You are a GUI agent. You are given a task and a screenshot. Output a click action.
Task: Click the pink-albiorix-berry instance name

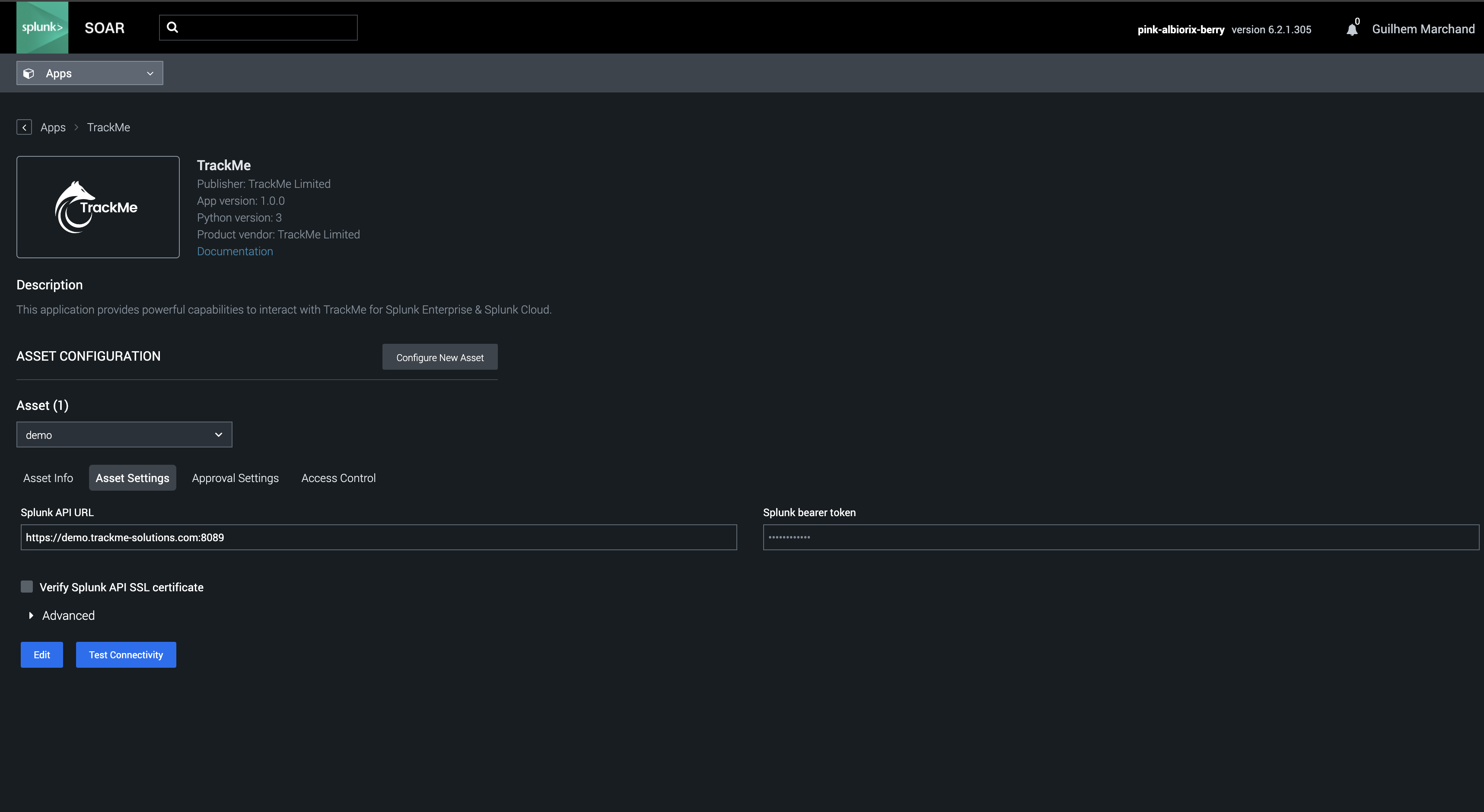[x=1181, y=29]
